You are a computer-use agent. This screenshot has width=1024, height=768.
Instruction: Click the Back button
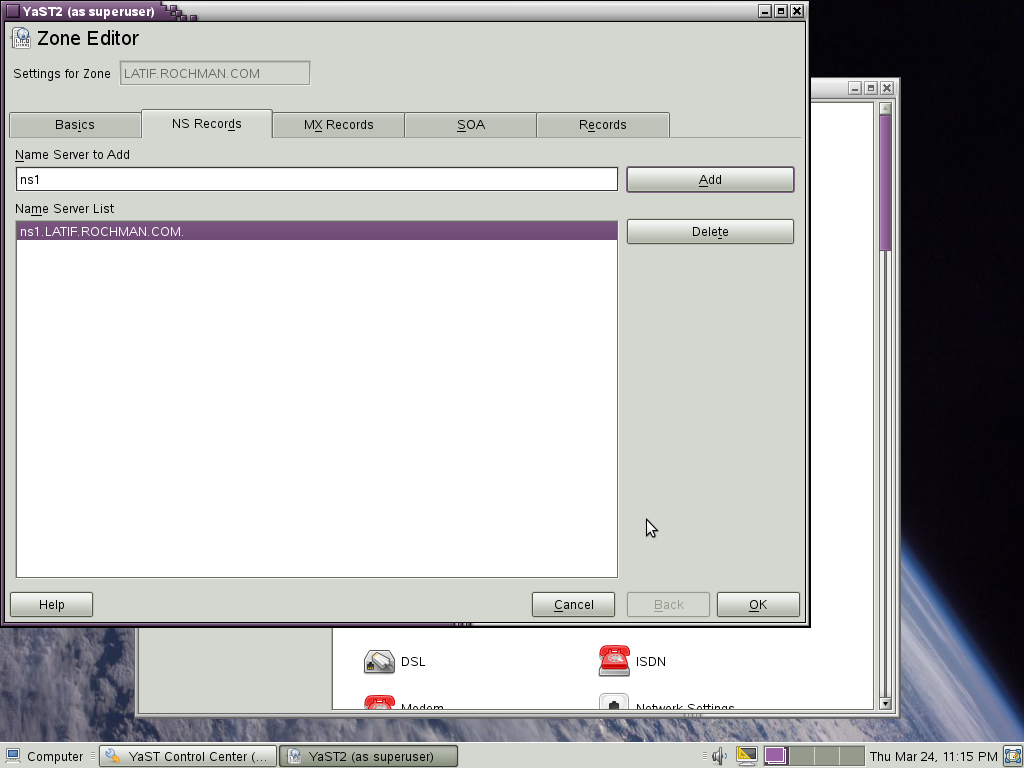[669, 605]
